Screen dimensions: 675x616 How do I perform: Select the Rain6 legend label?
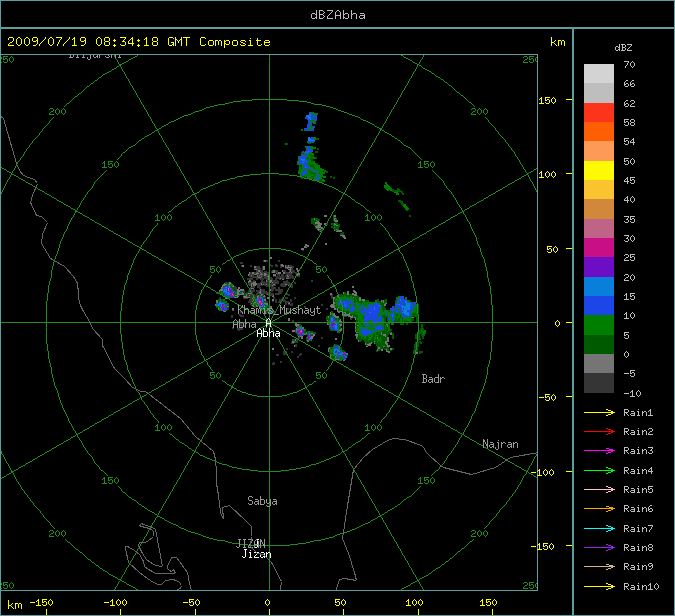coord(638,509)
